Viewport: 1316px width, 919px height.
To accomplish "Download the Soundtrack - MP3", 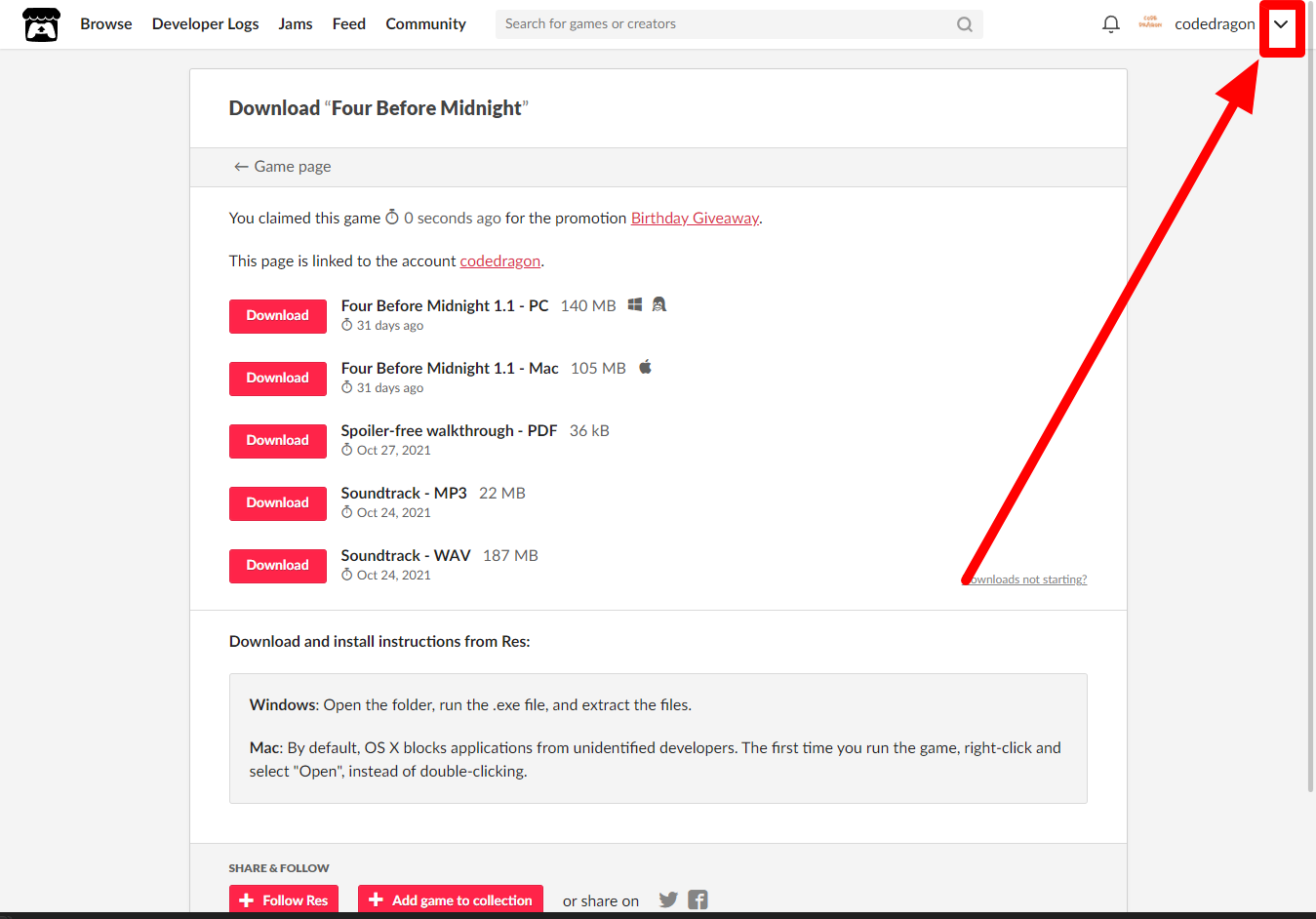I will (x=278, y=503).
